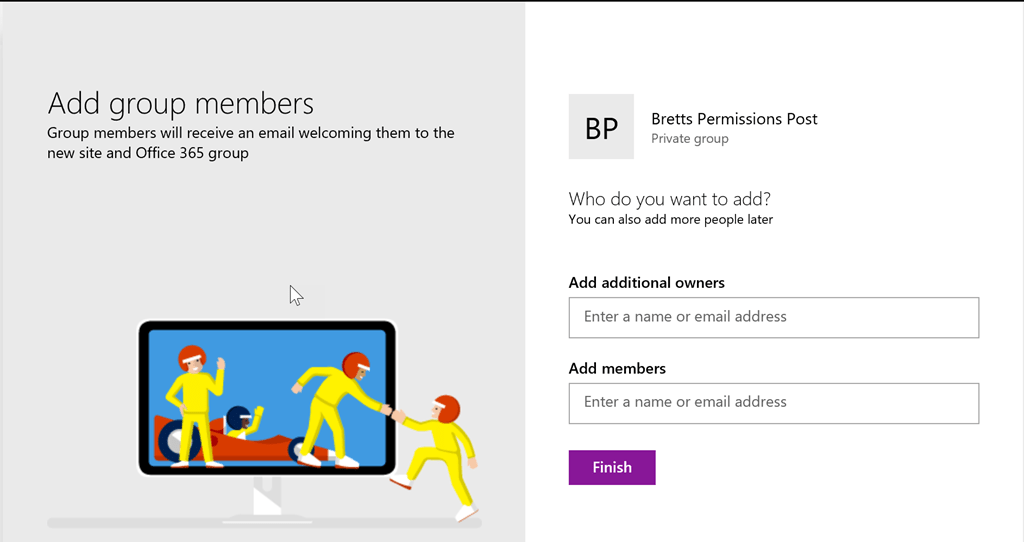Viewport: 1024px width, 542px height.
Task: Click the purple Finish button
Action: click(612, 468)
